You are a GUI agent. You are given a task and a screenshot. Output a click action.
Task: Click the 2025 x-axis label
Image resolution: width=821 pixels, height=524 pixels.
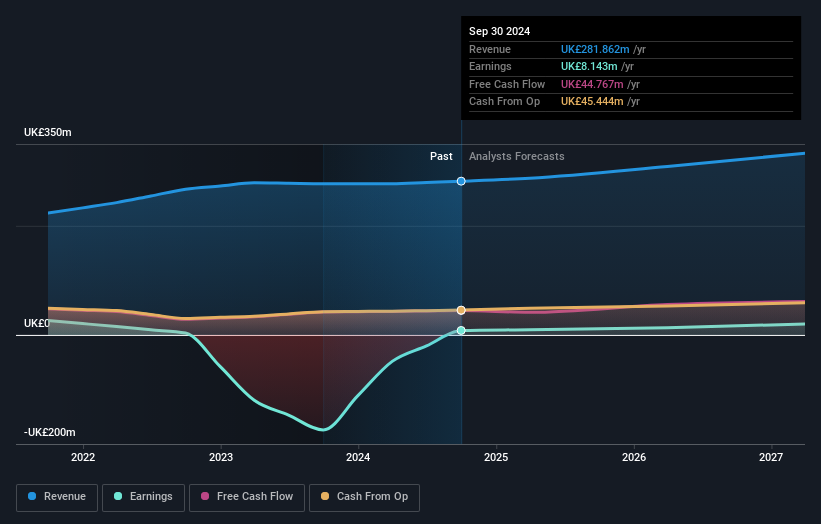click(x=496, y=457)
